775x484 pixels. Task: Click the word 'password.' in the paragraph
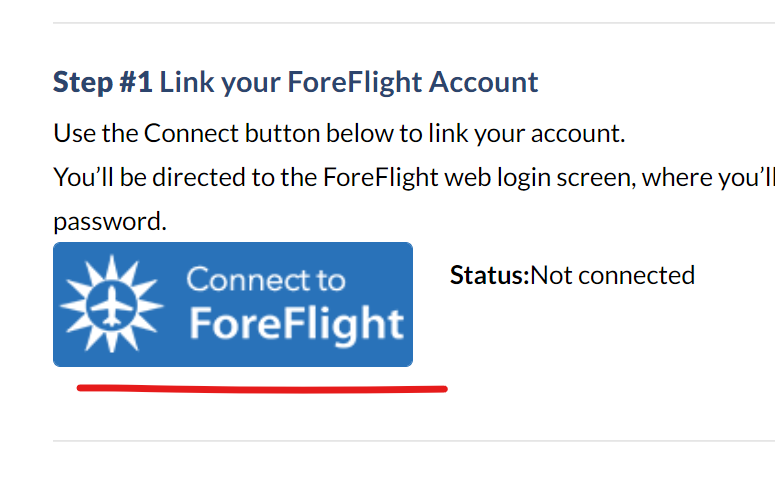[x=110, y=222]
